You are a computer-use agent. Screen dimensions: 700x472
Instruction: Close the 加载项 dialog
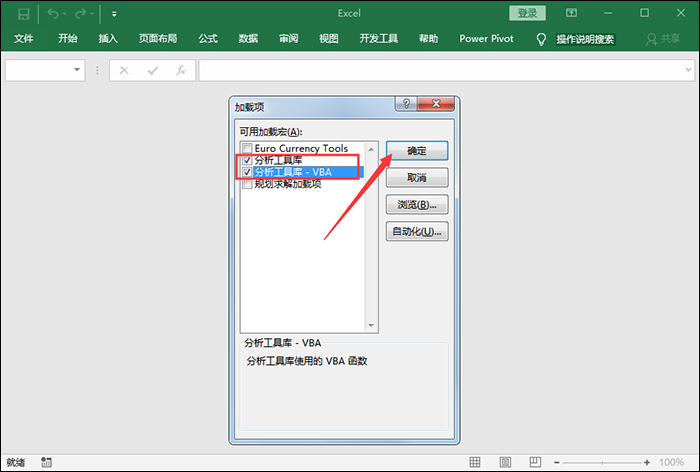coord(436,104)
